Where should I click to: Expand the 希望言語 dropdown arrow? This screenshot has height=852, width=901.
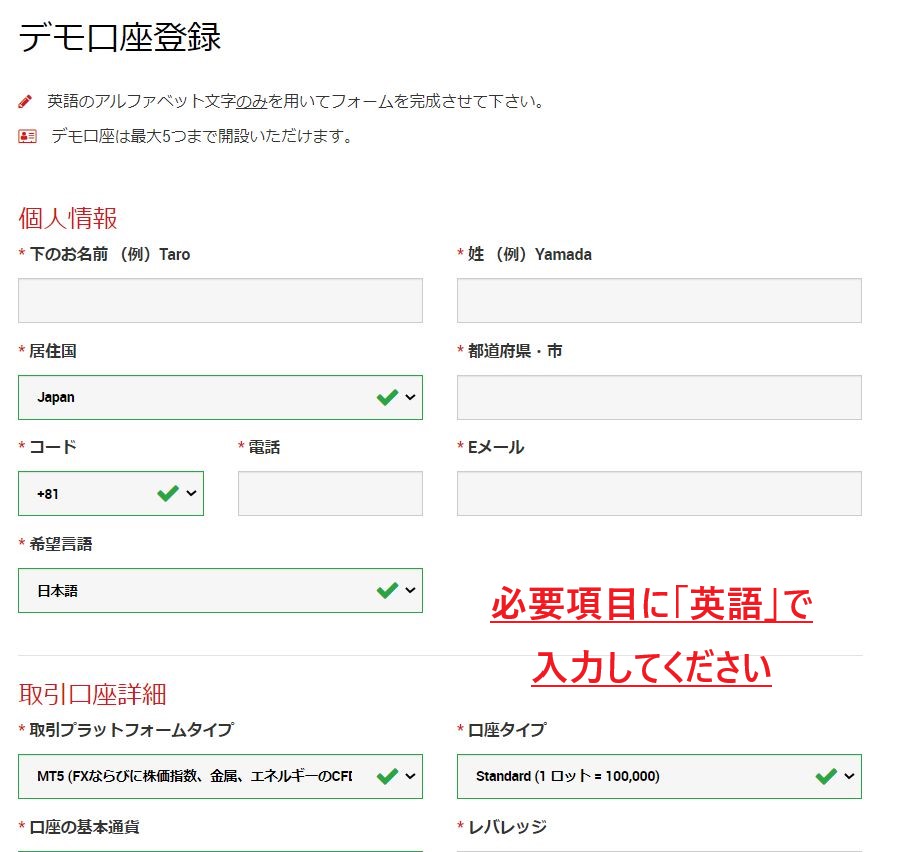tap(410, 590)
